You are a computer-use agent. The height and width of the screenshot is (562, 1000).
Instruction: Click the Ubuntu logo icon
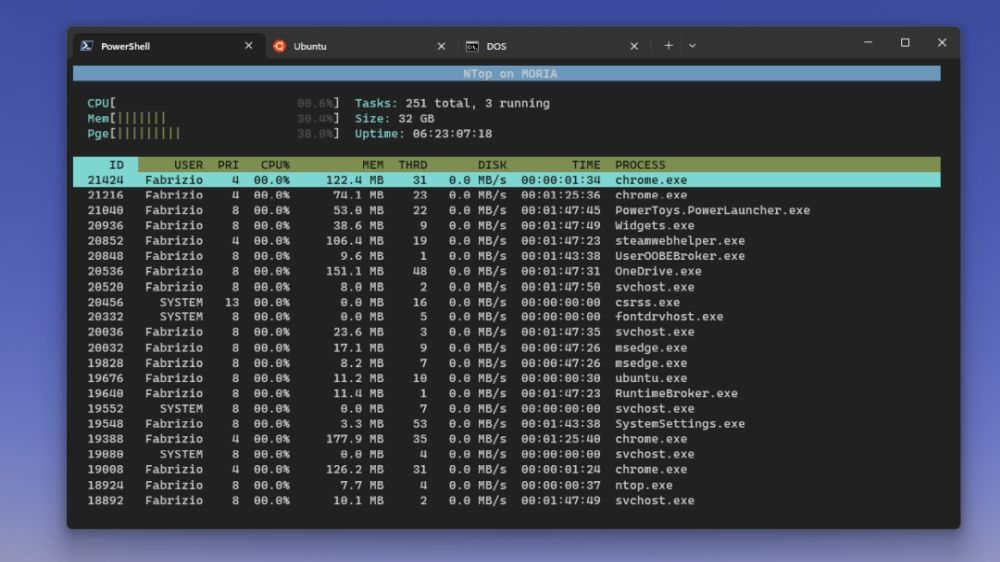279,46
